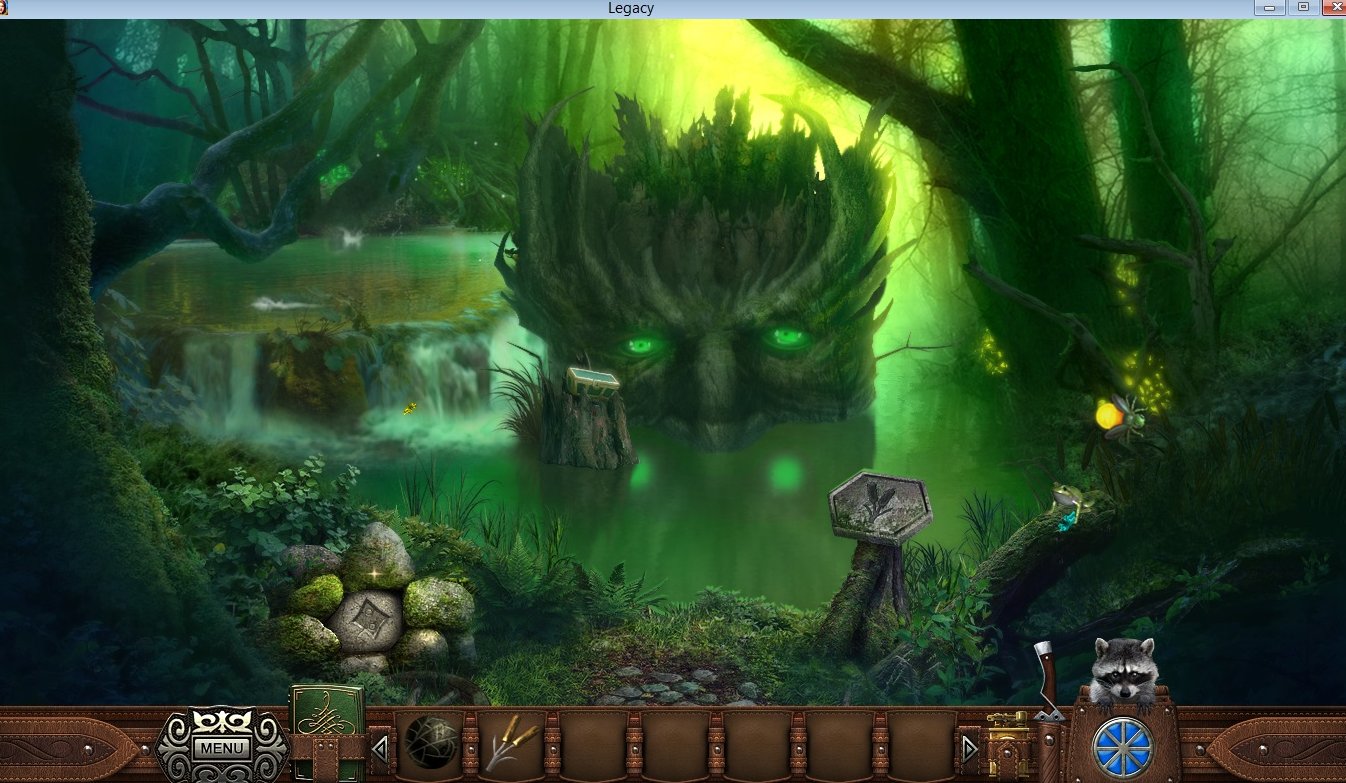Inspect the hexagonal stone signpost

click(x=880, y=508)
